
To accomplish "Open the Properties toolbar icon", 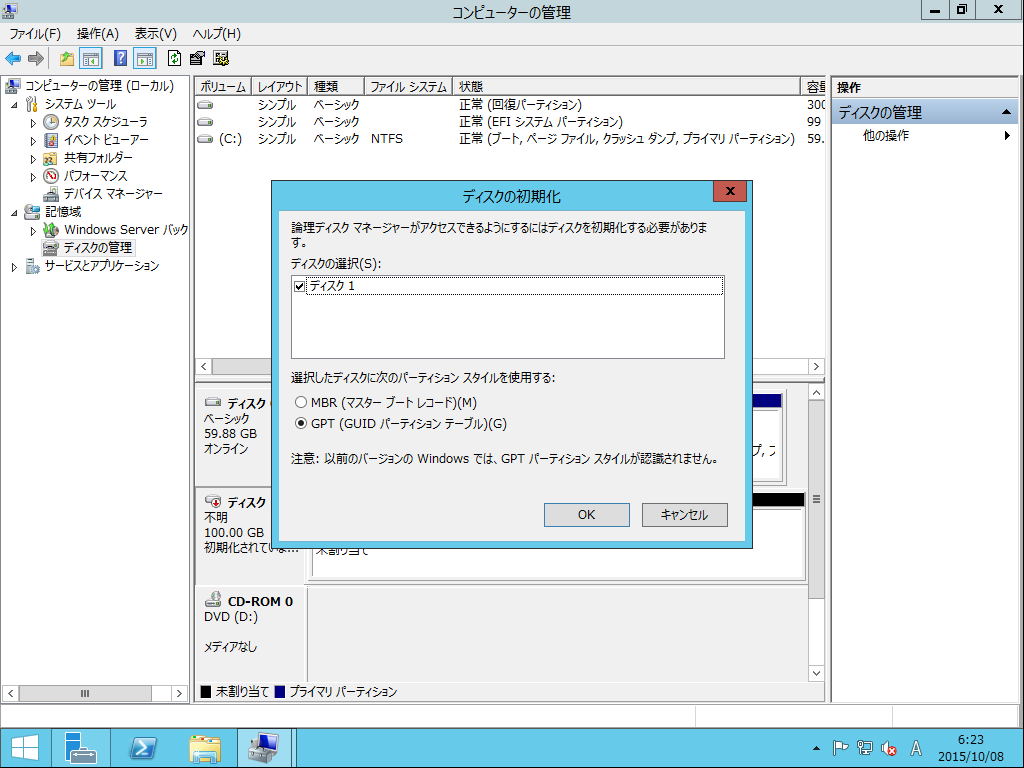I will coord(197,59).
